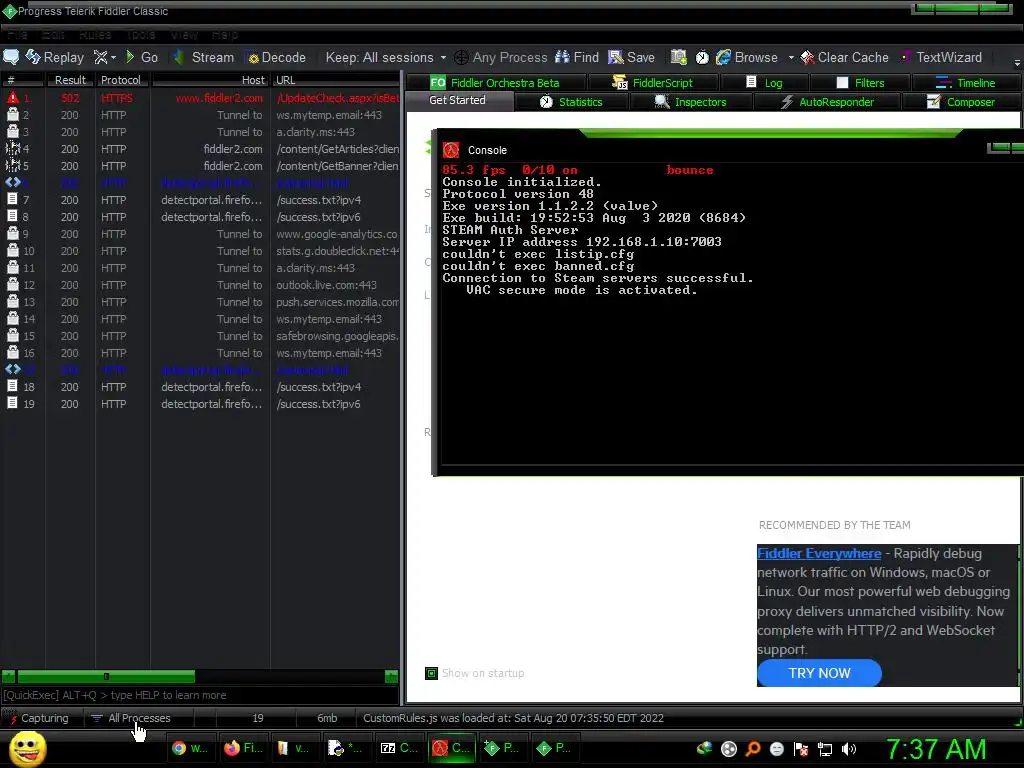
Task: Switch to Chrome in the taskbar
Action: [x=189, y=748]
